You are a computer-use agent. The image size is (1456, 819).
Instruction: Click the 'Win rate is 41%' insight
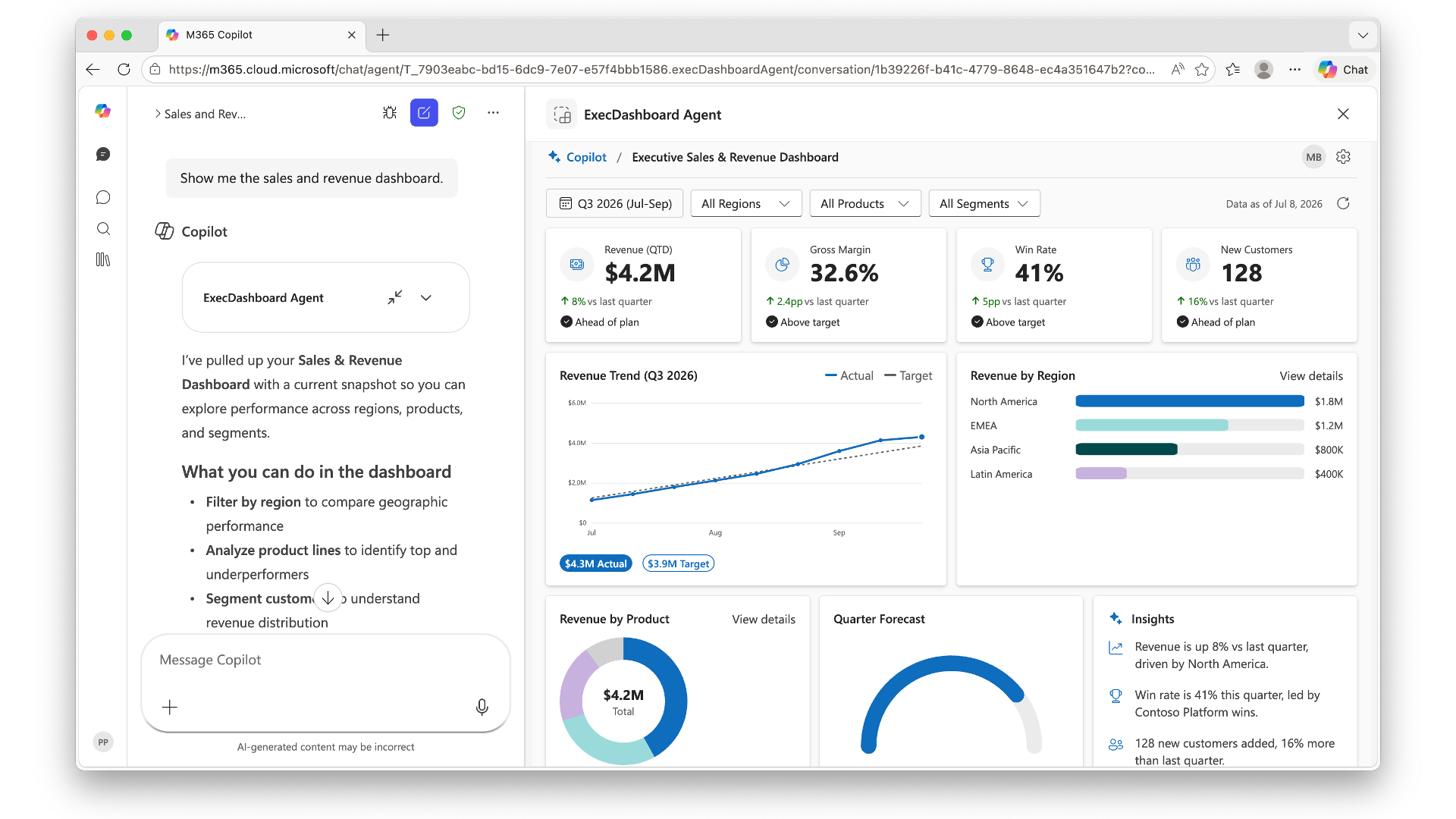point(1221,704)
